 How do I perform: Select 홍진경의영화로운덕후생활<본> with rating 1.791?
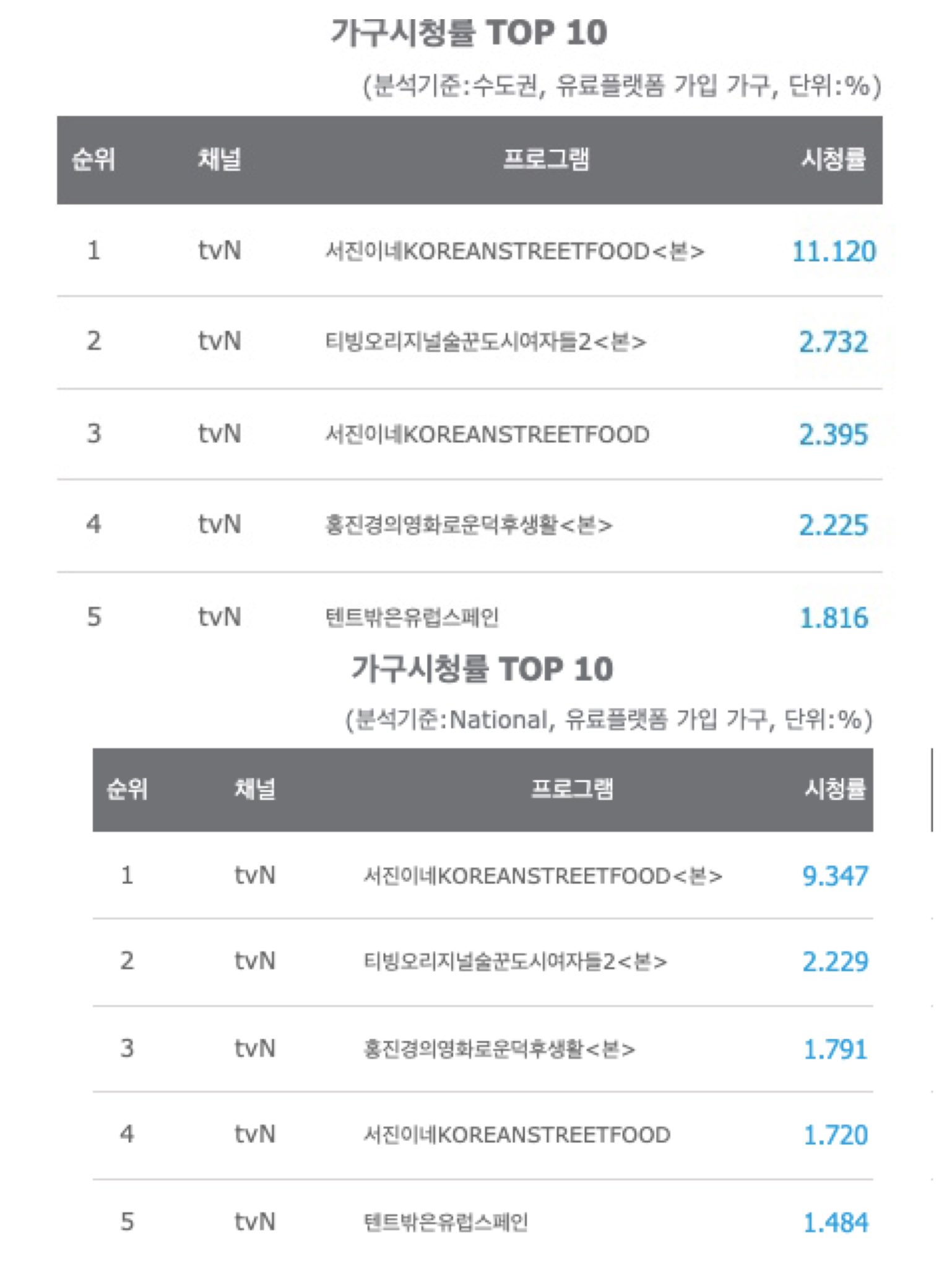pyautogui.click(x=500, y=1049)
